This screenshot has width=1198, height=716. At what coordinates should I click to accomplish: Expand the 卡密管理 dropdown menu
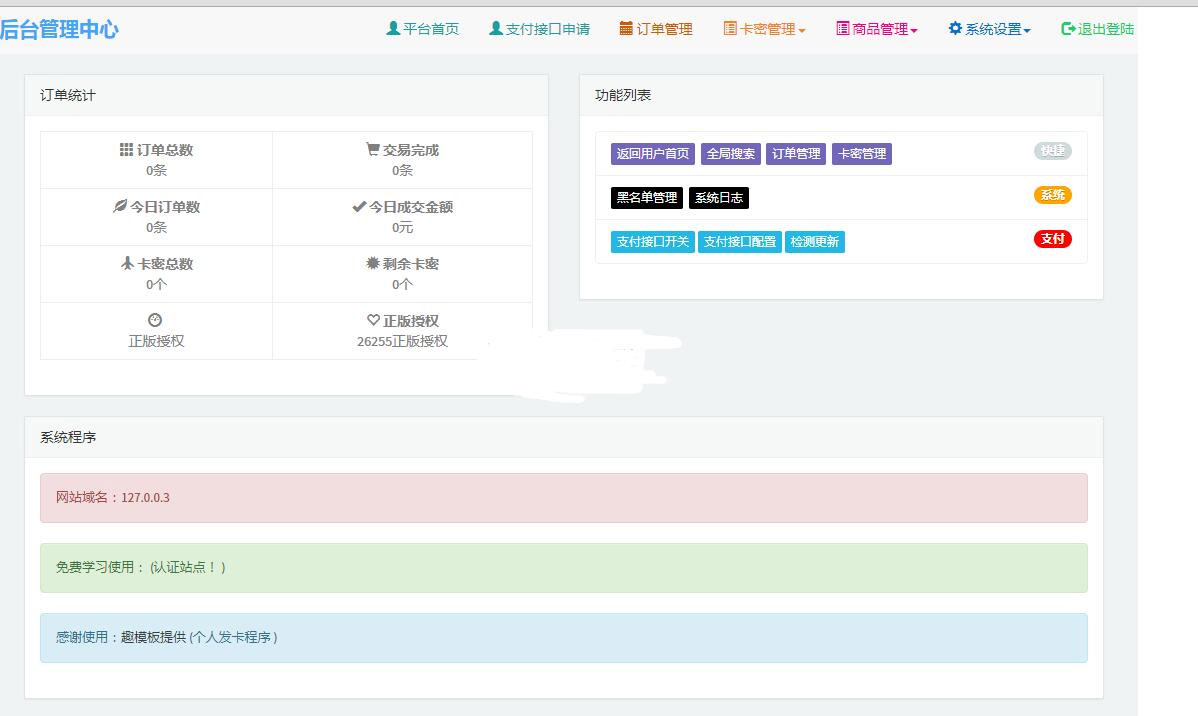(764, 29)
